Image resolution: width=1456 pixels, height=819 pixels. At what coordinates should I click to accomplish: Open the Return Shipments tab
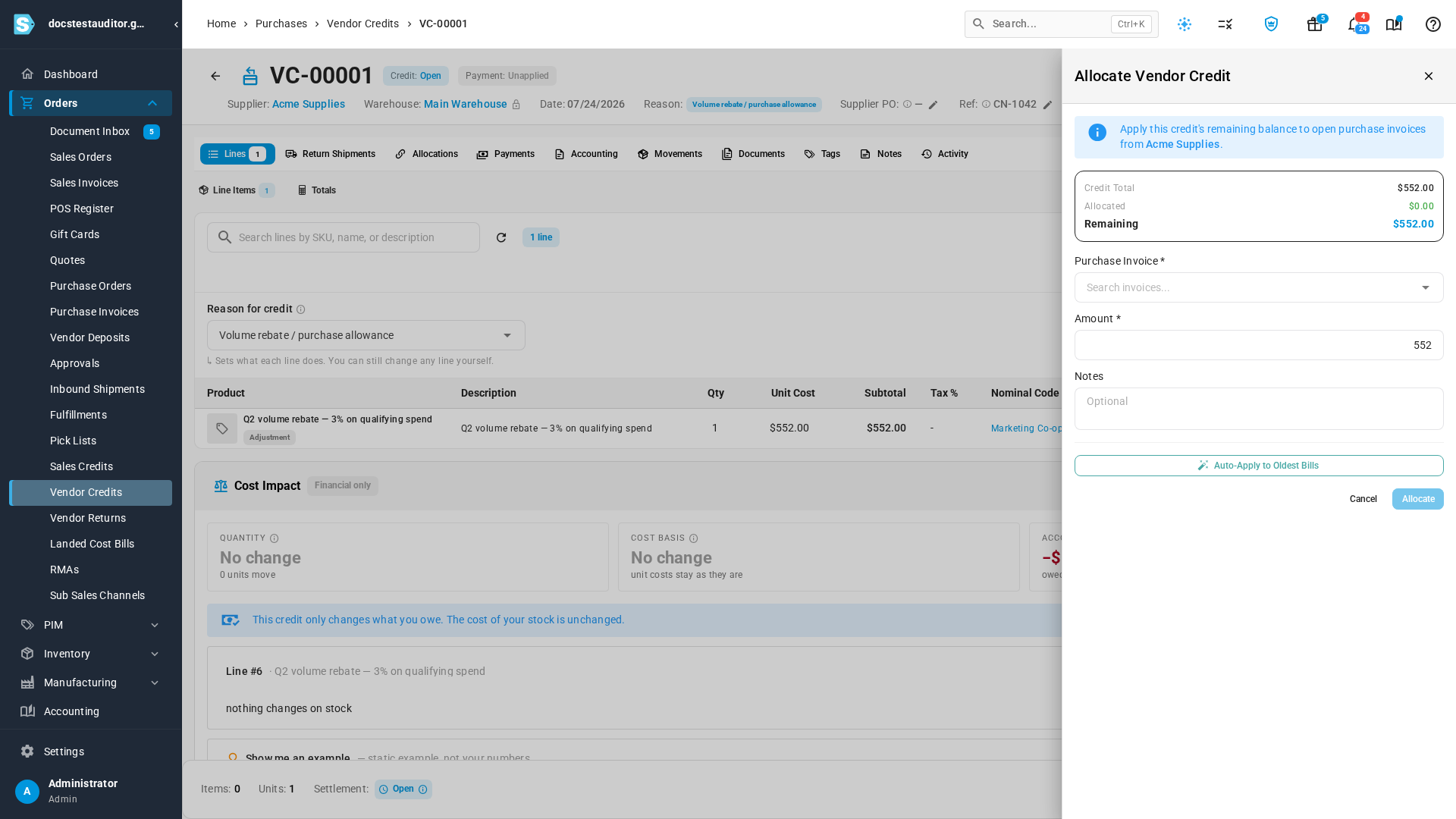coord(331,154)
